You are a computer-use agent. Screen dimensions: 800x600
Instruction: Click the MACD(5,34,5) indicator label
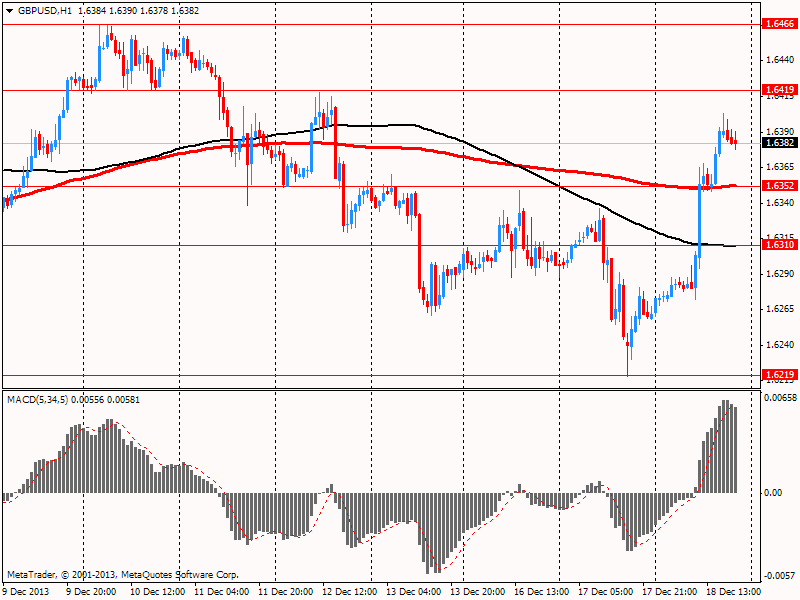[38, 399]
